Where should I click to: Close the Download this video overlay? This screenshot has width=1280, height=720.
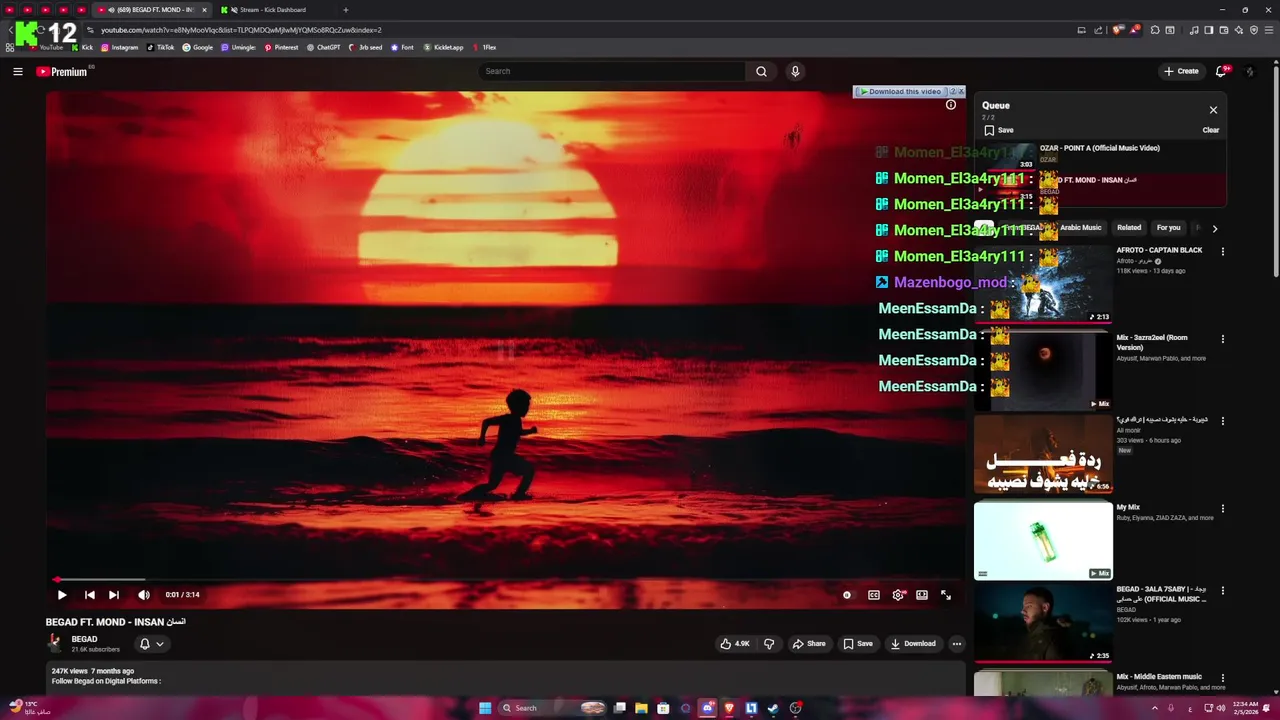pyautogui.click(x=962, y=92)
